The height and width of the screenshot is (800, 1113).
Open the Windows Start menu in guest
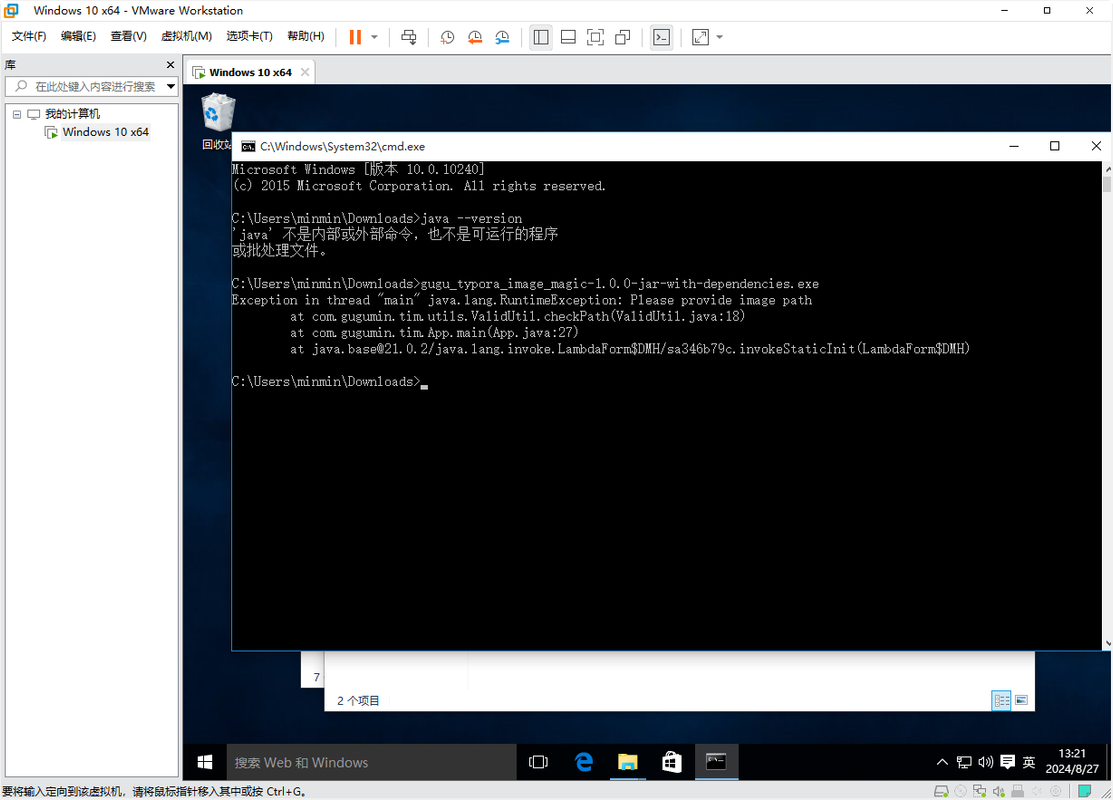coord(205,762)
